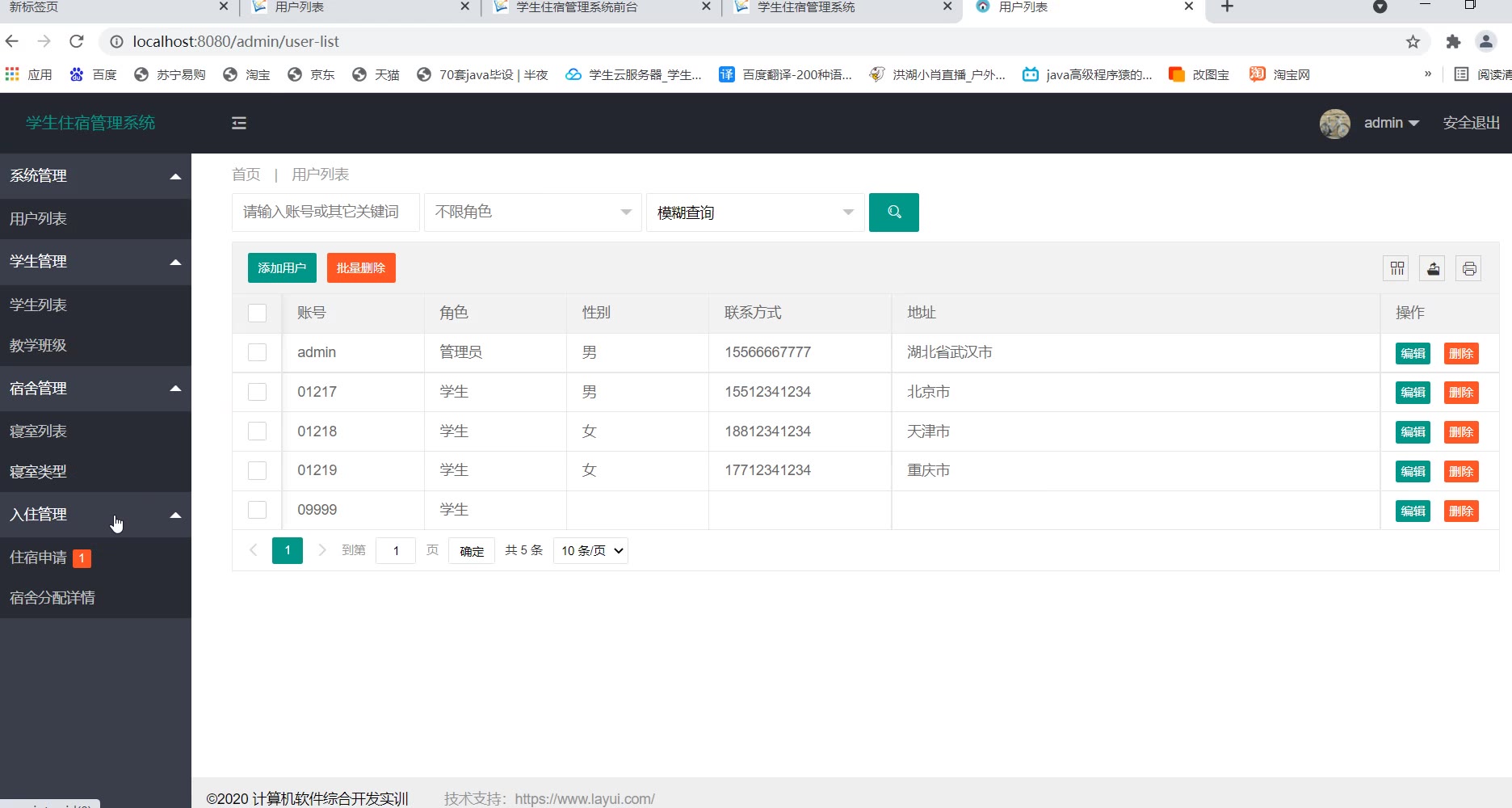Open the 淘宝网 bookmark
Screen dimensions: 1512x808
[1279, 74]
